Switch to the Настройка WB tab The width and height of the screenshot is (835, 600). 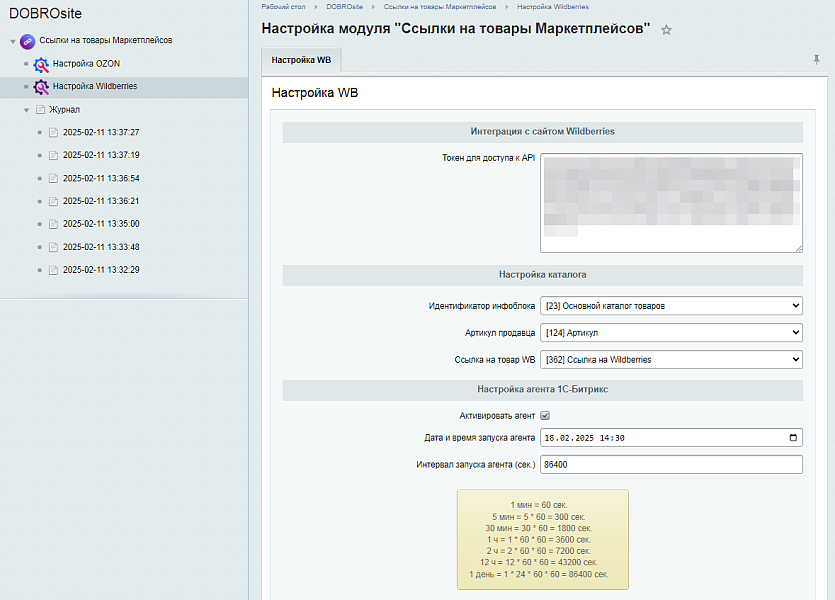pyautogui.click(x=299, y=60)
